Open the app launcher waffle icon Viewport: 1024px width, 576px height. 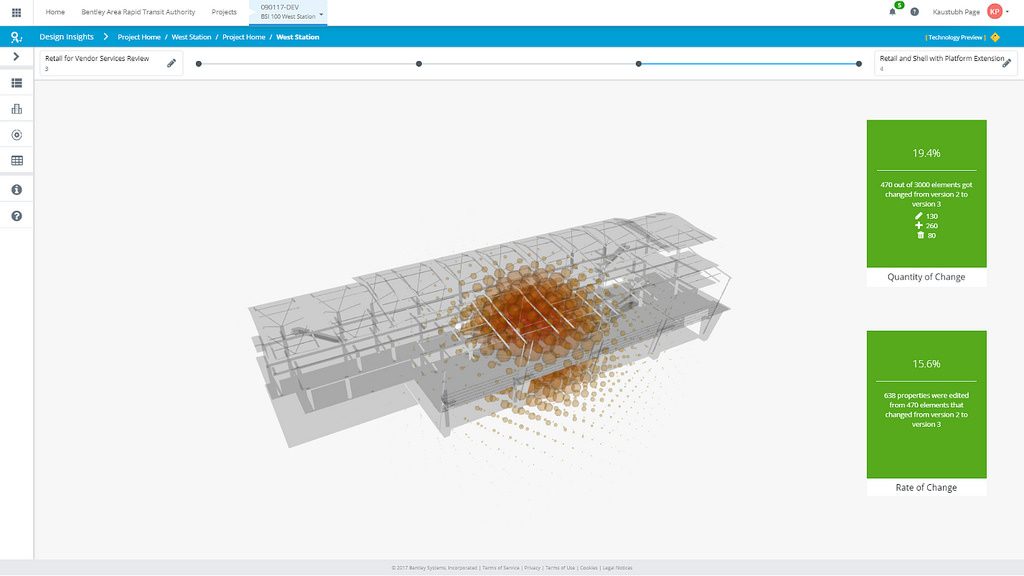click(15, 11)
